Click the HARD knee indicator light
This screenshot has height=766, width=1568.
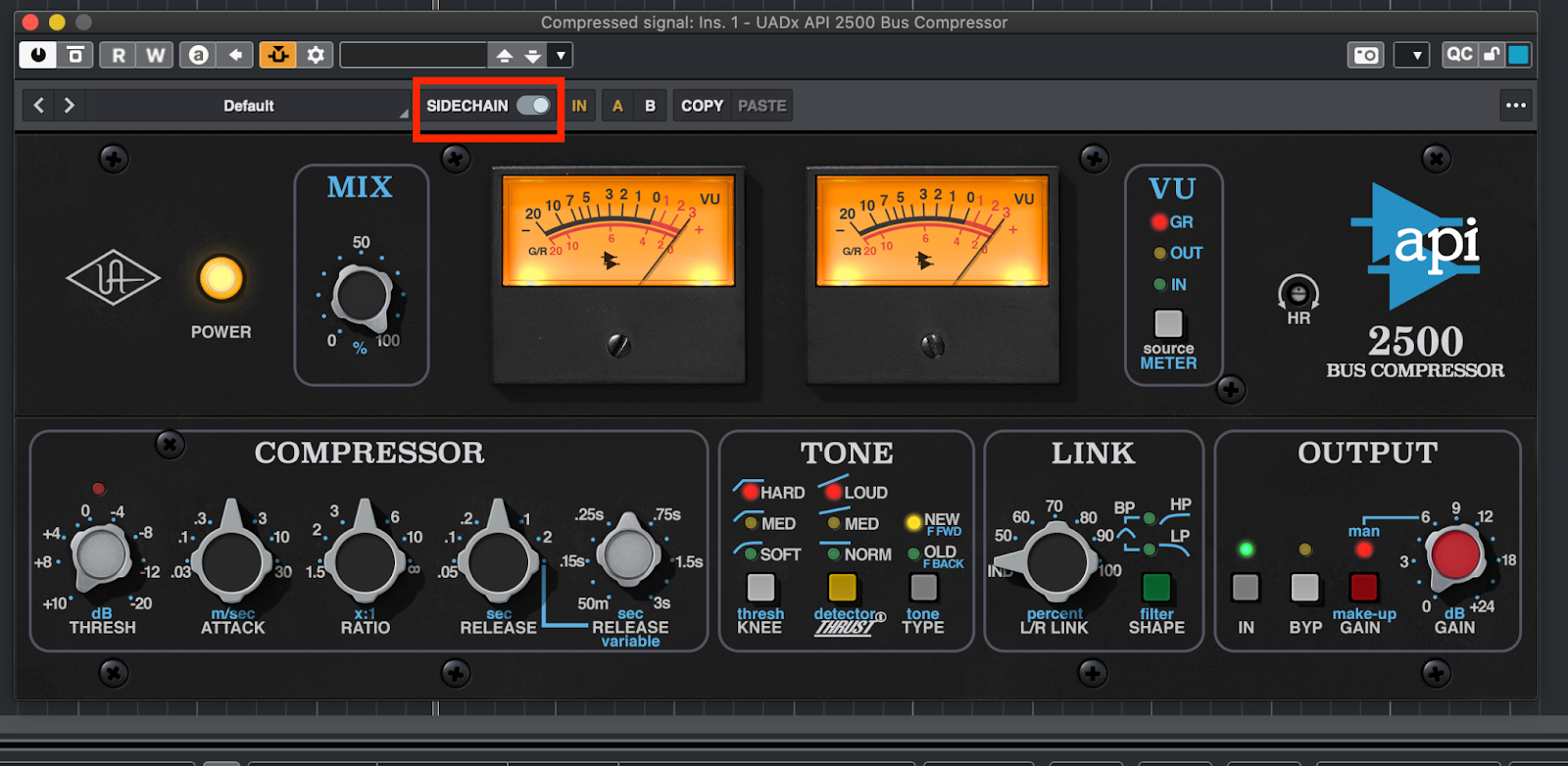751,492
